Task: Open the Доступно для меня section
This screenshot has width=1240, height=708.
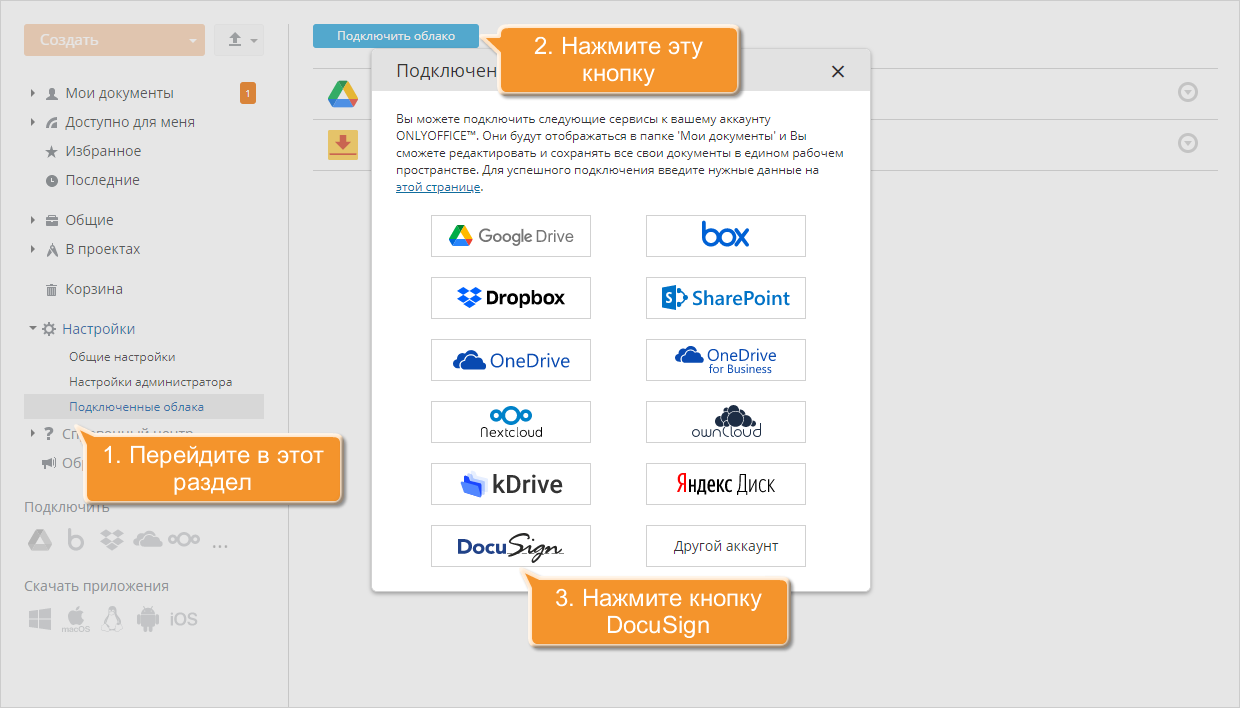Action: (130, 122)
